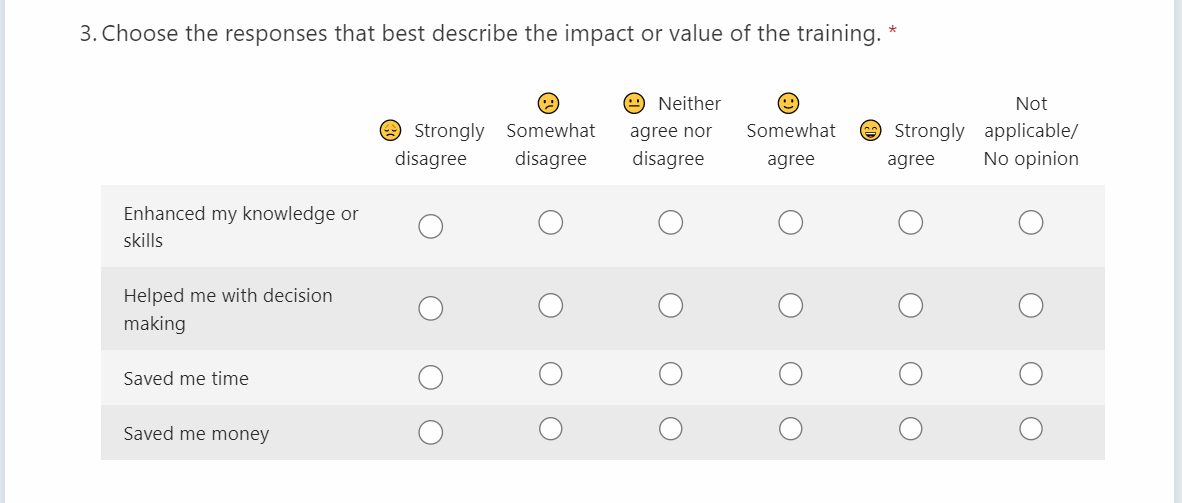Select Strongly agree for Enhanced my knowledge
The height and width of the screenshot is (503, 1182).
[x=910, y=223]
